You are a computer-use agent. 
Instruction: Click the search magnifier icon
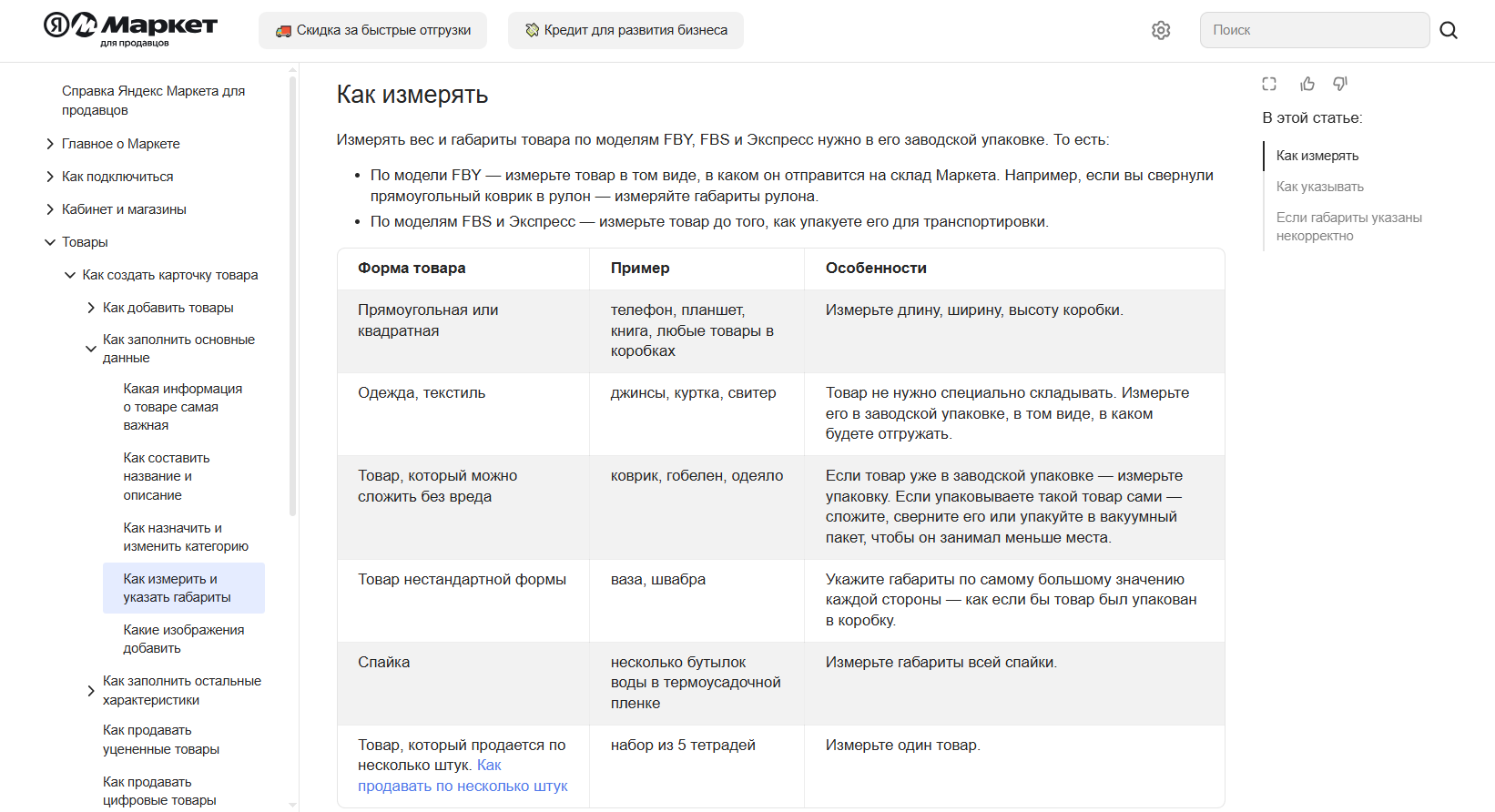tap(1449, 30)
